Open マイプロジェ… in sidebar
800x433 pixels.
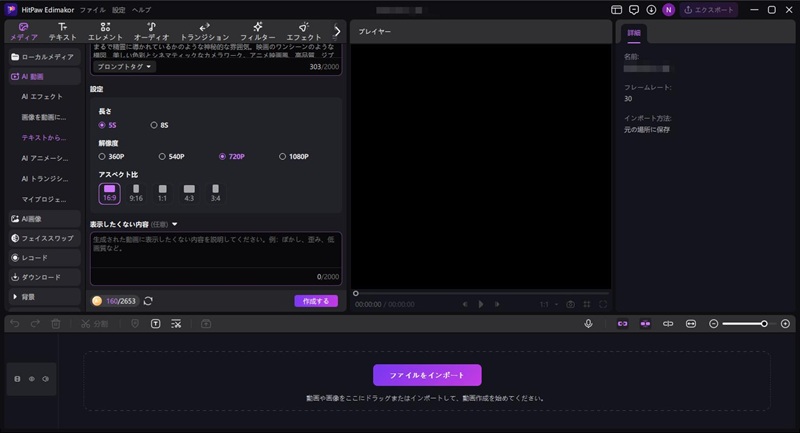coord(44,199)
